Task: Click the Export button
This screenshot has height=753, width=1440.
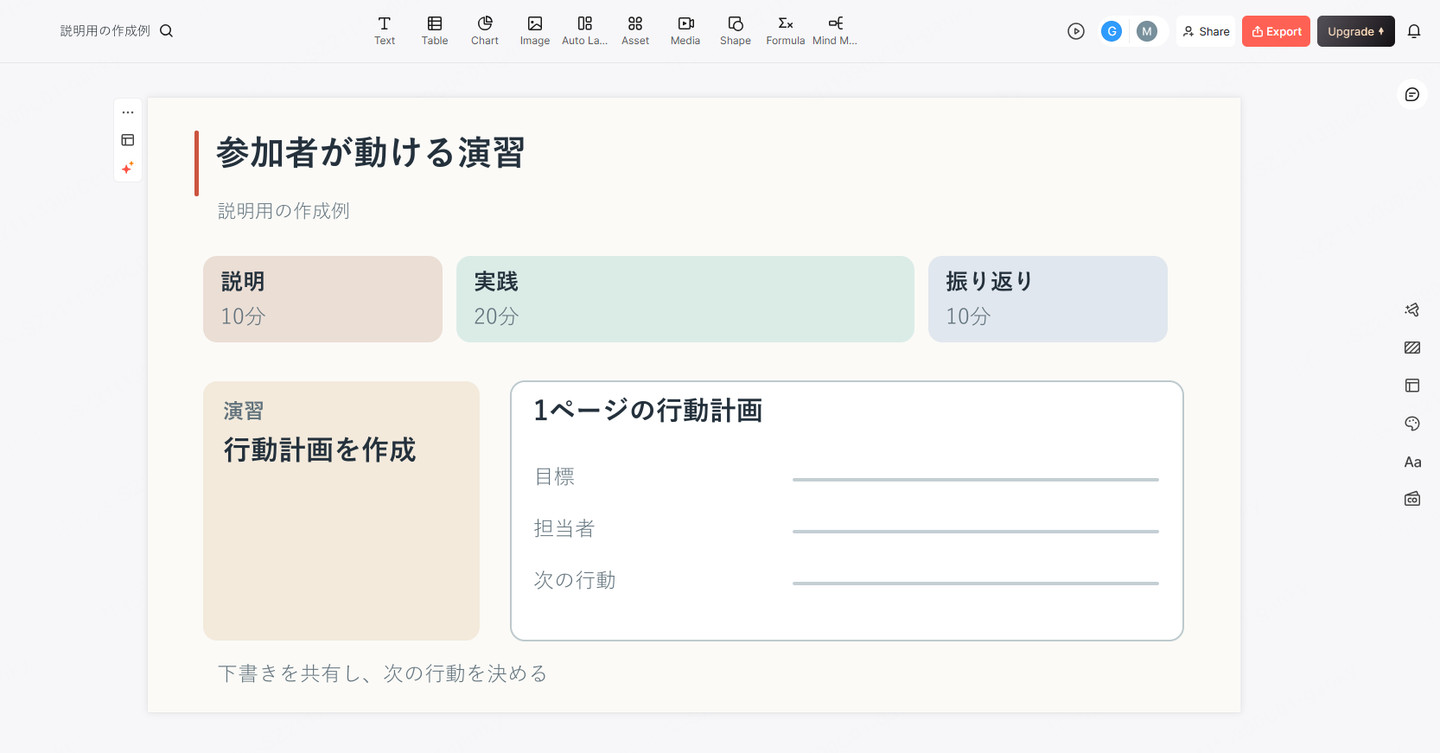Action: coord(1276,31)
